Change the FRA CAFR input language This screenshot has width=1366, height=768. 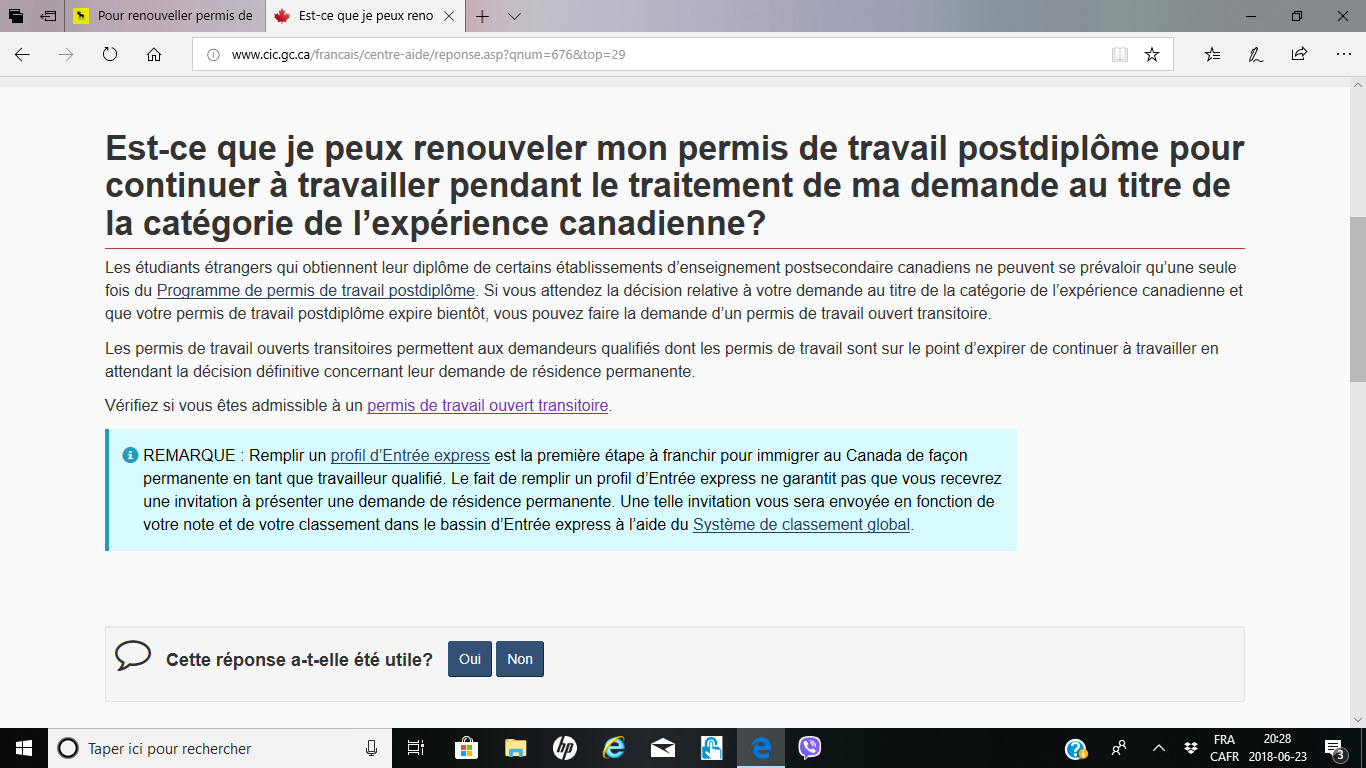[1224, 748]
